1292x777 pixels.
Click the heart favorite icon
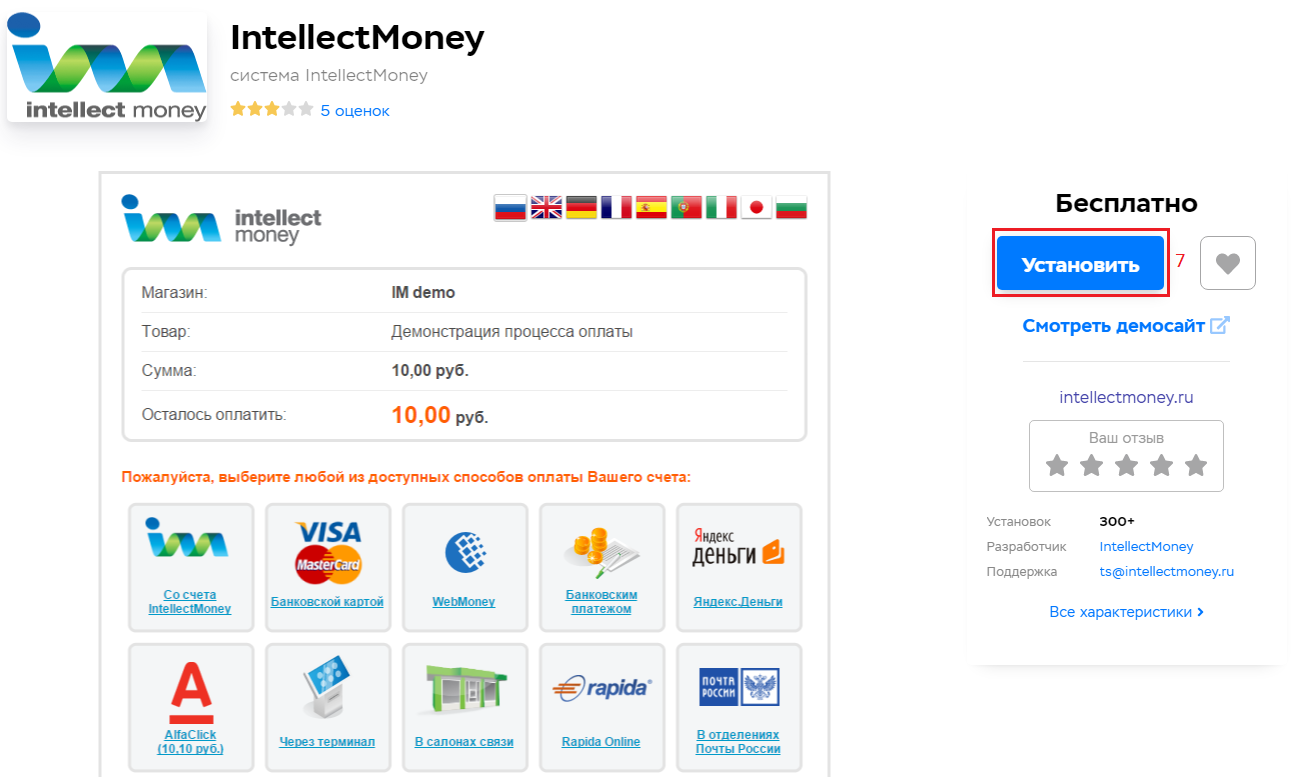pyautogui.click(x=1227, y=264)
